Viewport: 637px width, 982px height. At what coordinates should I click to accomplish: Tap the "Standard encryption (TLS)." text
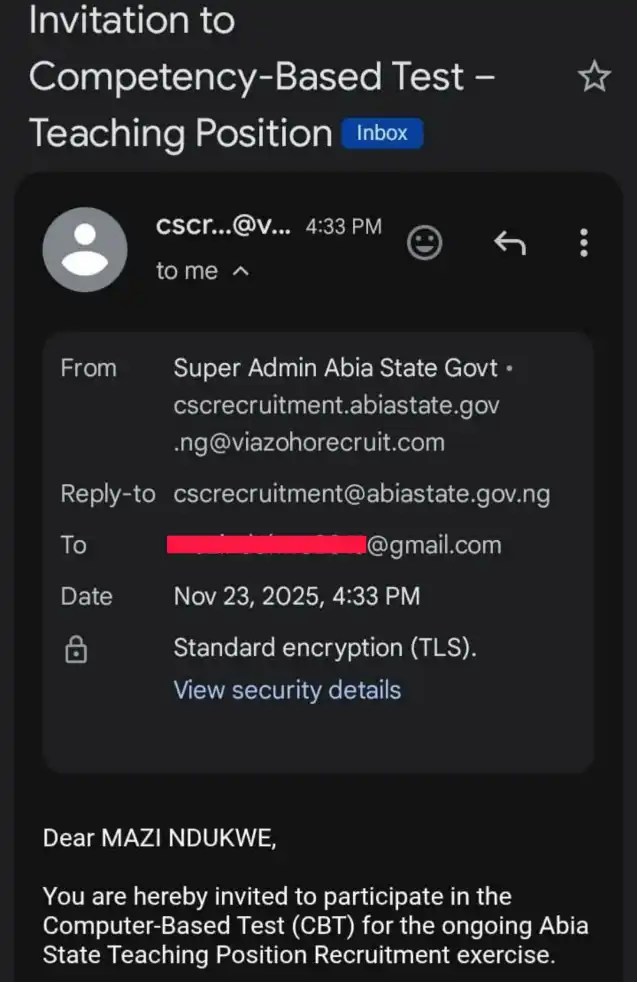pos(325,647)
